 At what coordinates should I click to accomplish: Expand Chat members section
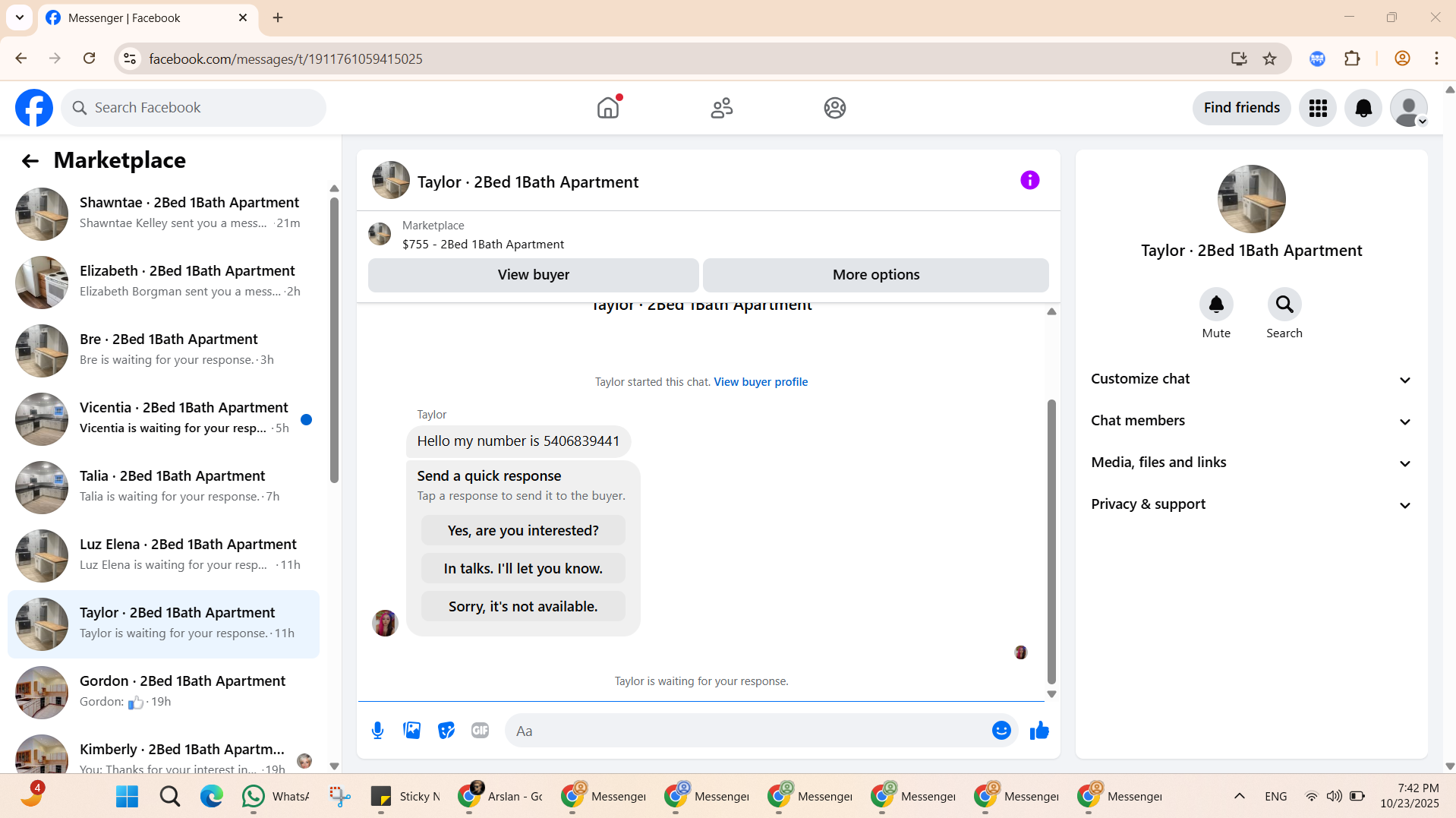click(x=1251, y=421)
